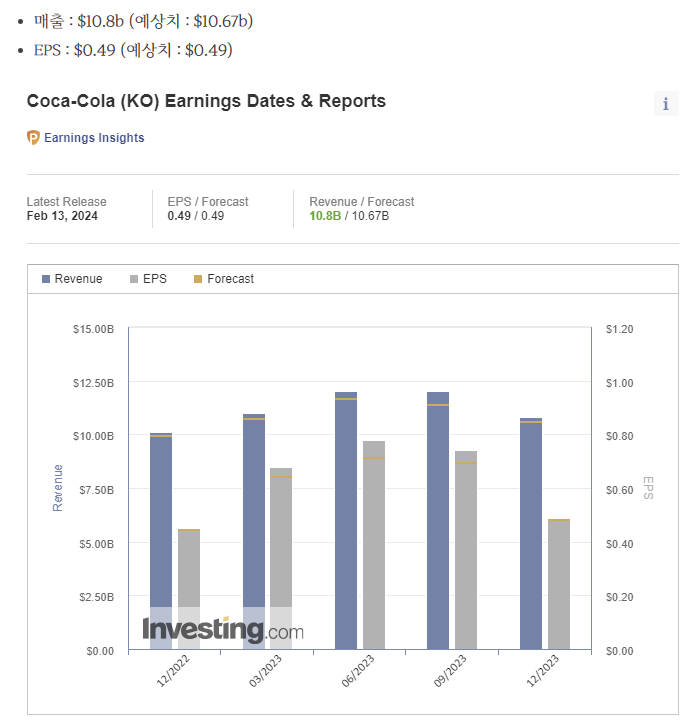Viewport: 694px width, 725px height.
Task: Click the $1.20 EPS axis label
Action: click(x=620, y=329)
